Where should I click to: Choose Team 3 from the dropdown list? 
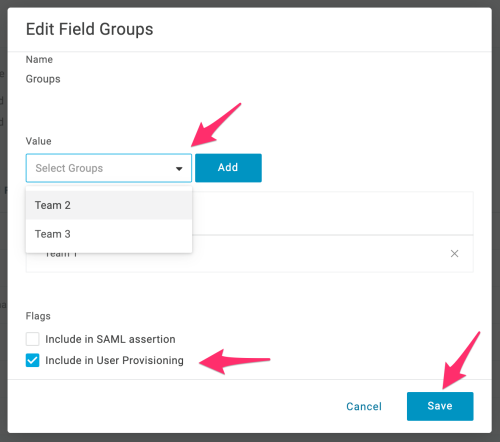pyautogui.click(x=109, y=234)
